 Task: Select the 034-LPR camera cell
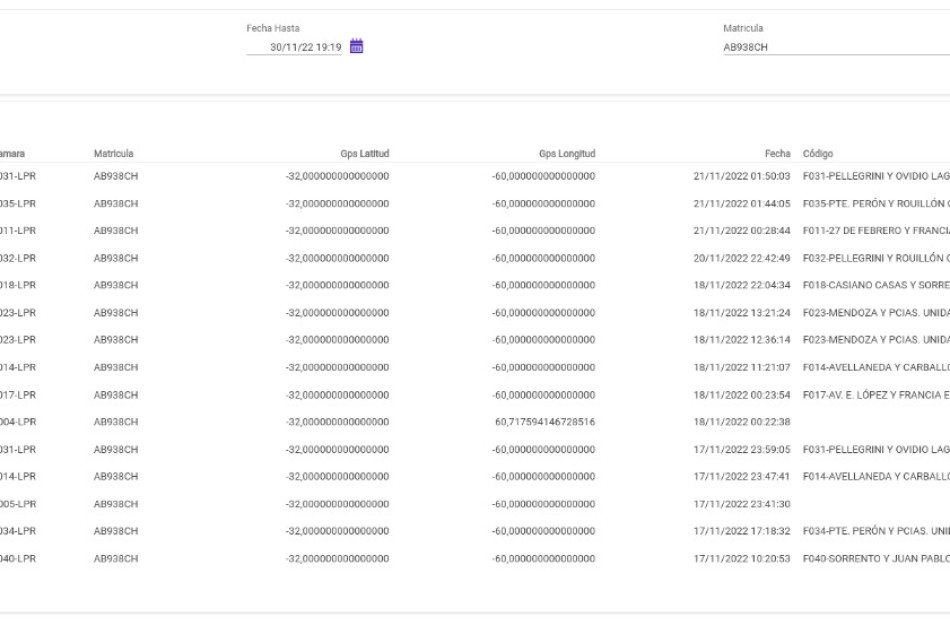17,531
